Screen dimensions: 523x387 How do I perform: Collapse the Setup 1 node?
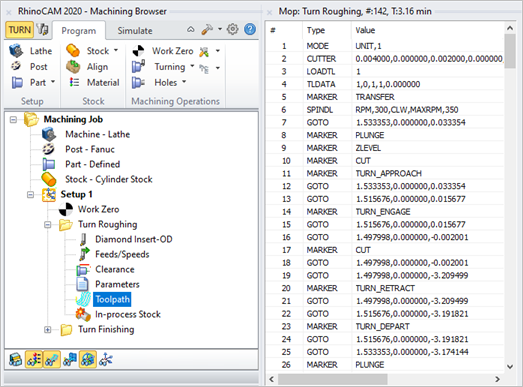[30, 195]
